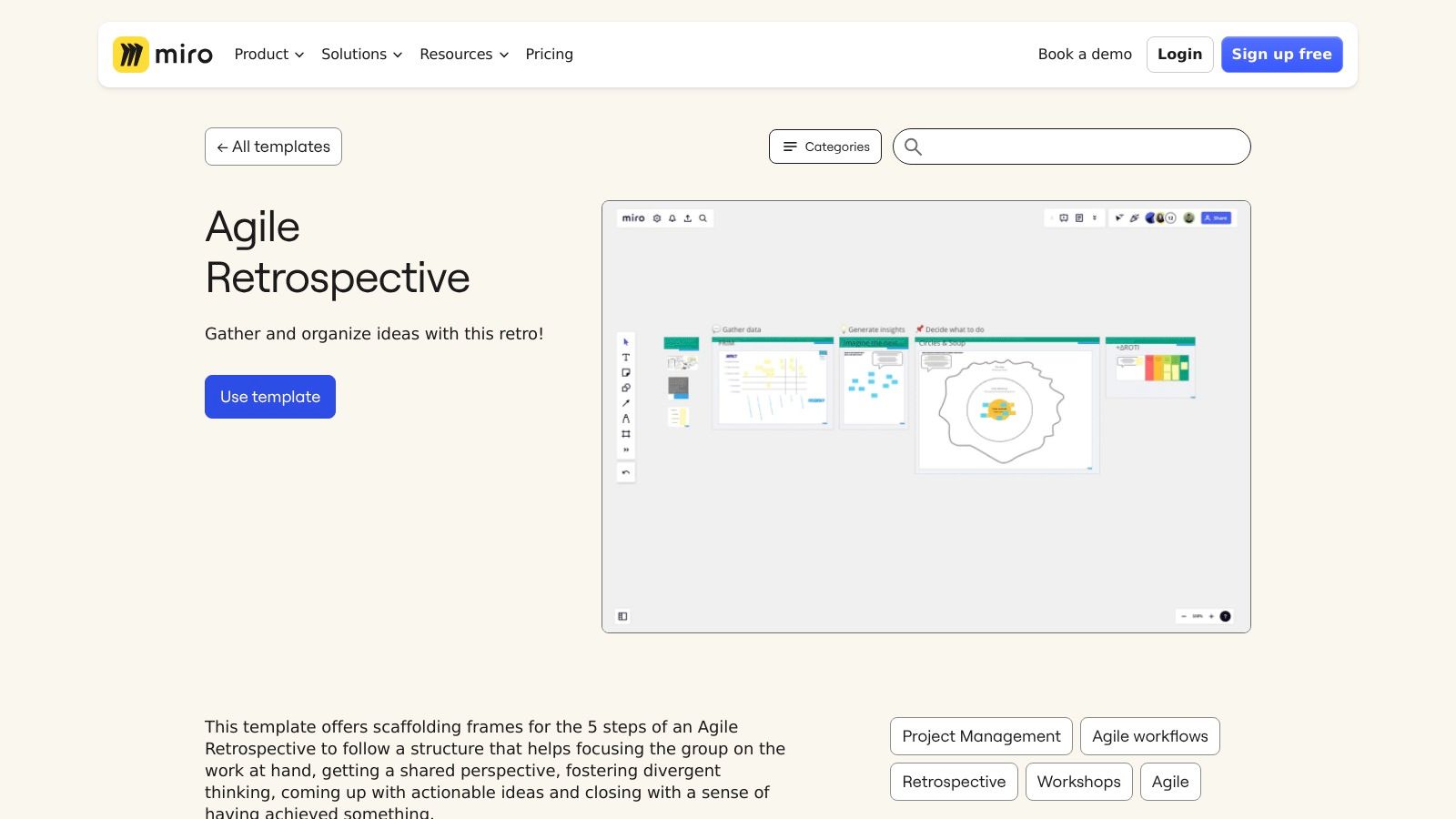Click the export upload icon in preview
The image size is (1456, 819).
(x=688, y=218)
